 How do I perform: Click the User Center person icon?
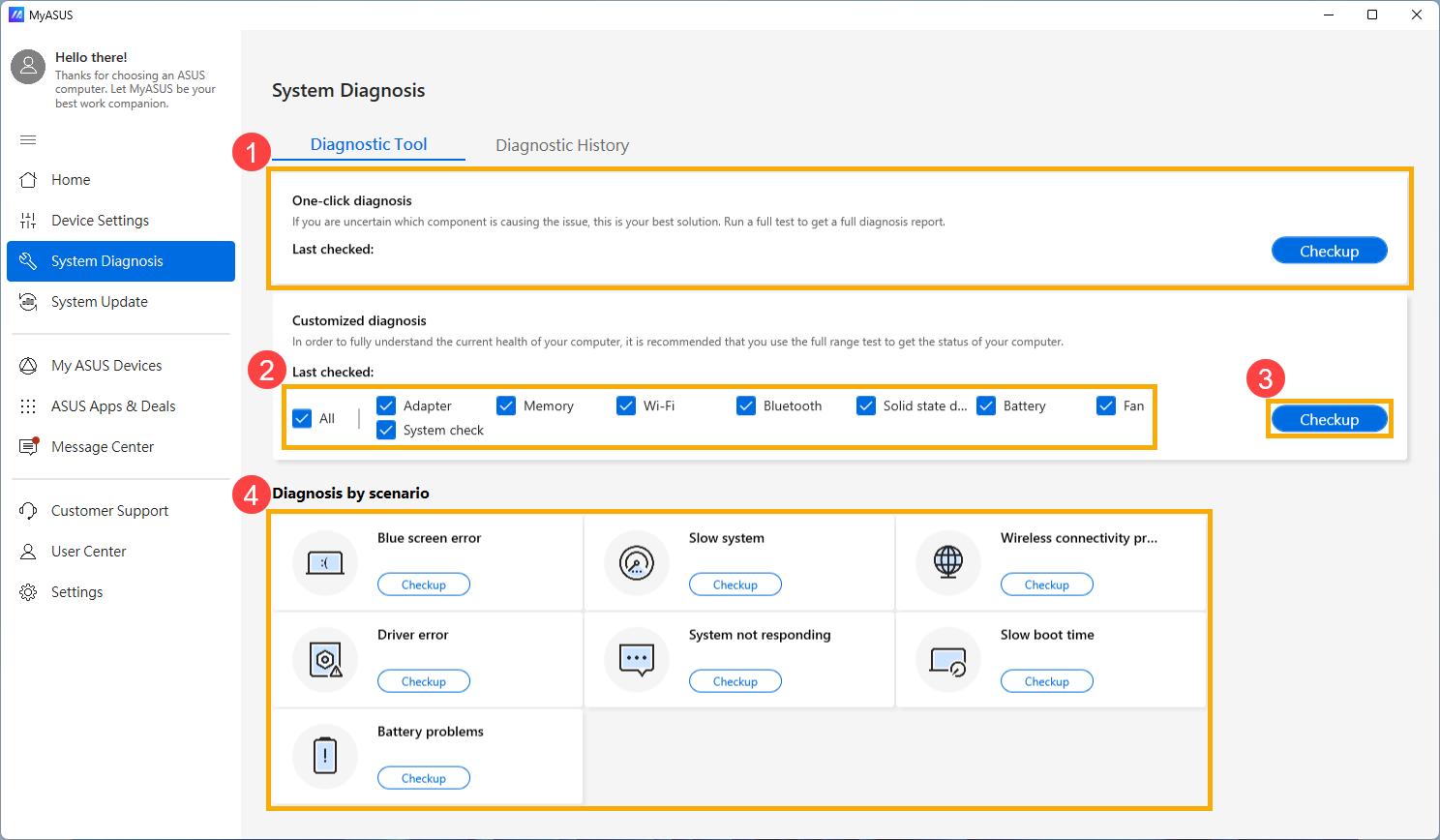point(28,552)
